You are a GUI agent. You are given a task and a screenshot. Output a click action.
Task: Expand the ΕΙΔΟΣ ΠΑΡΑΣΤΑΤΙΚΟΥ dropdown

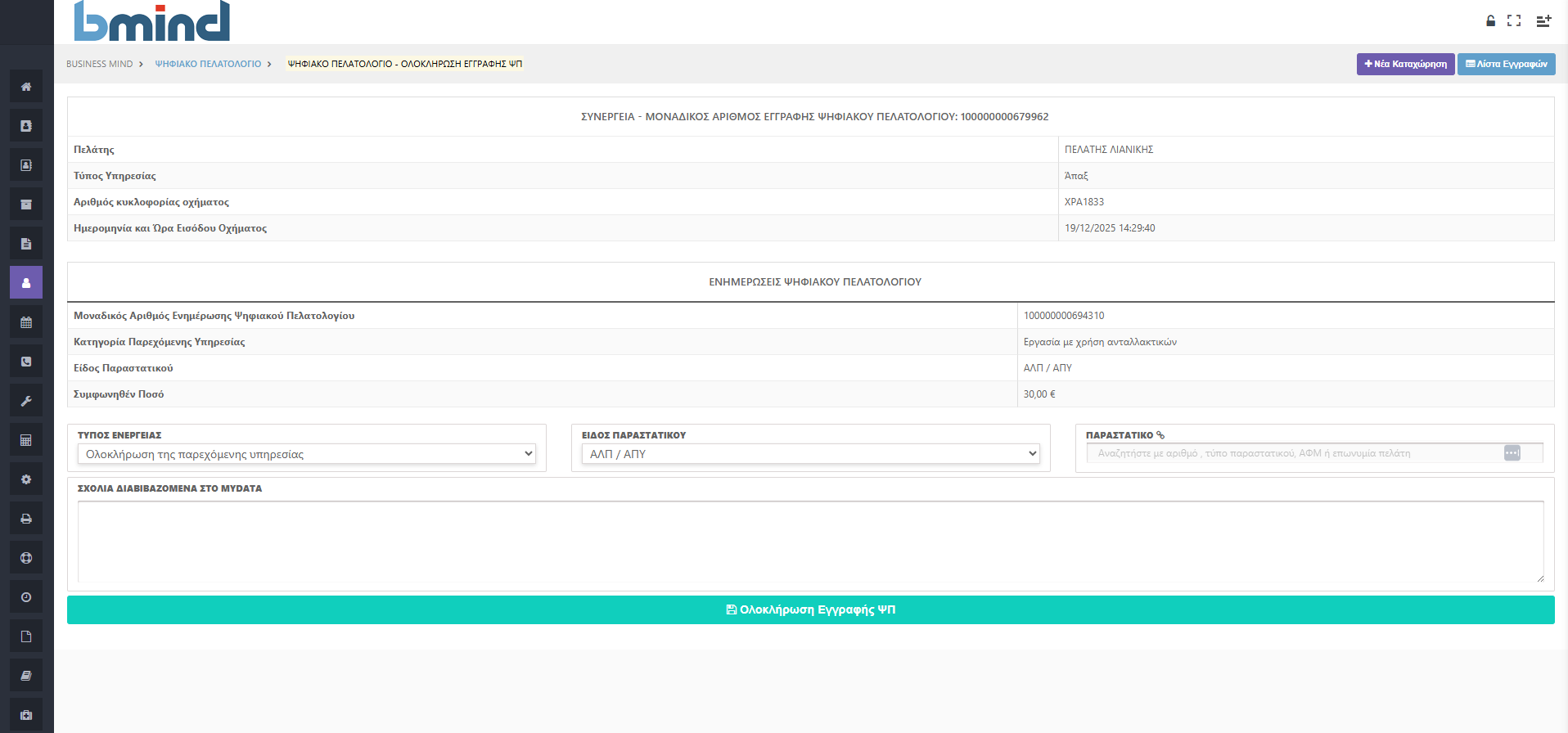tap(810, 454)
